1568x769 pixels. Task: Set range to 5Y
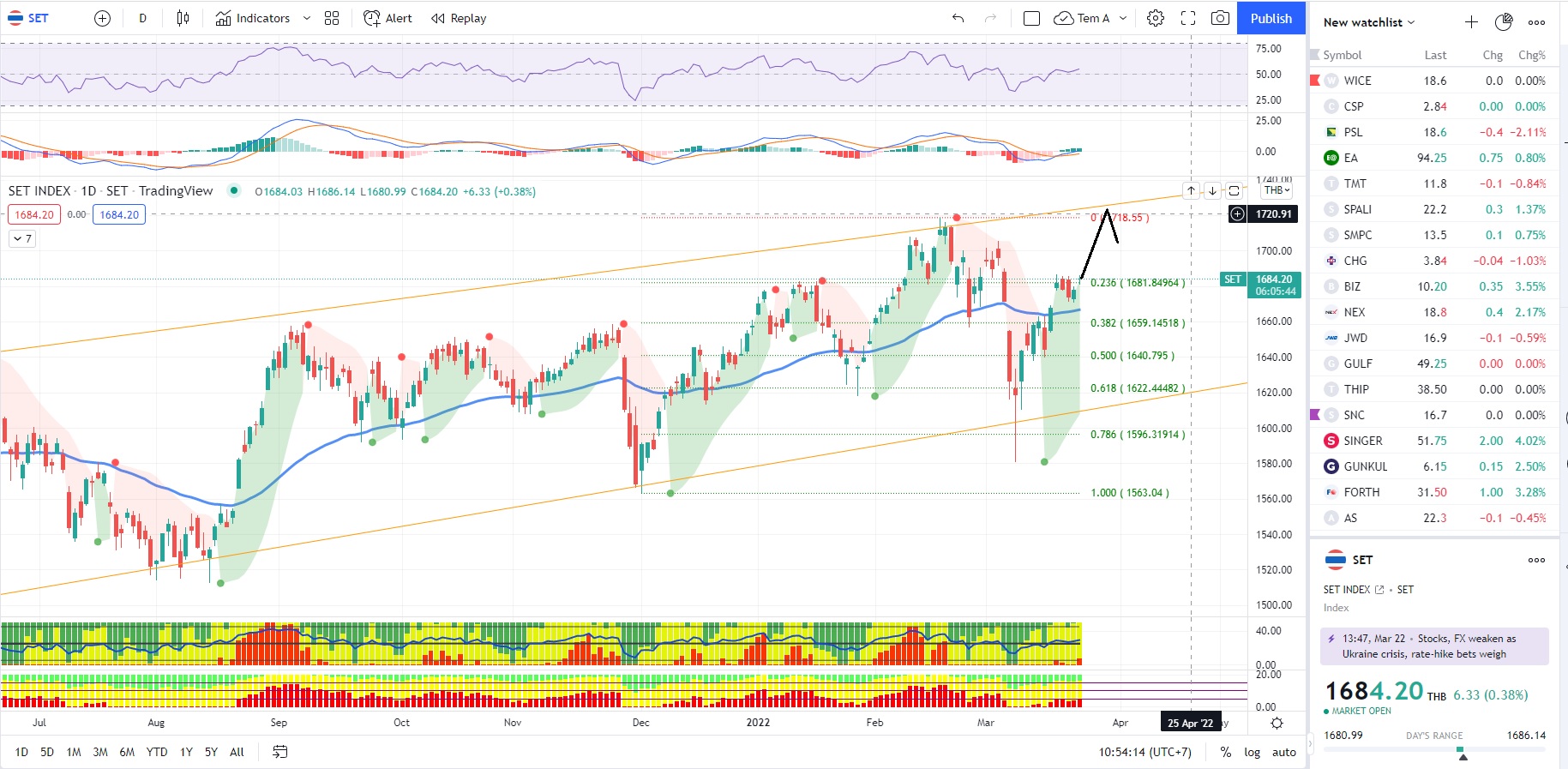point(211,752)
